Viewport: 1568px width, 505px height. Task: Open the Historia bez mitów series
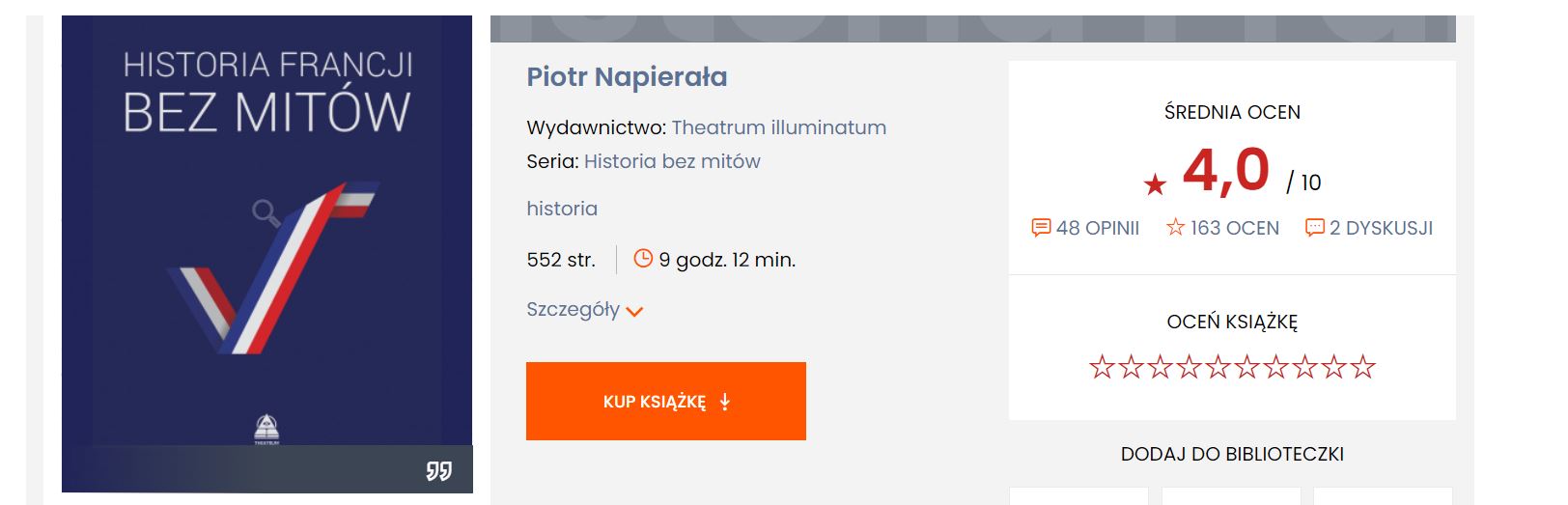tap(672, 161)
